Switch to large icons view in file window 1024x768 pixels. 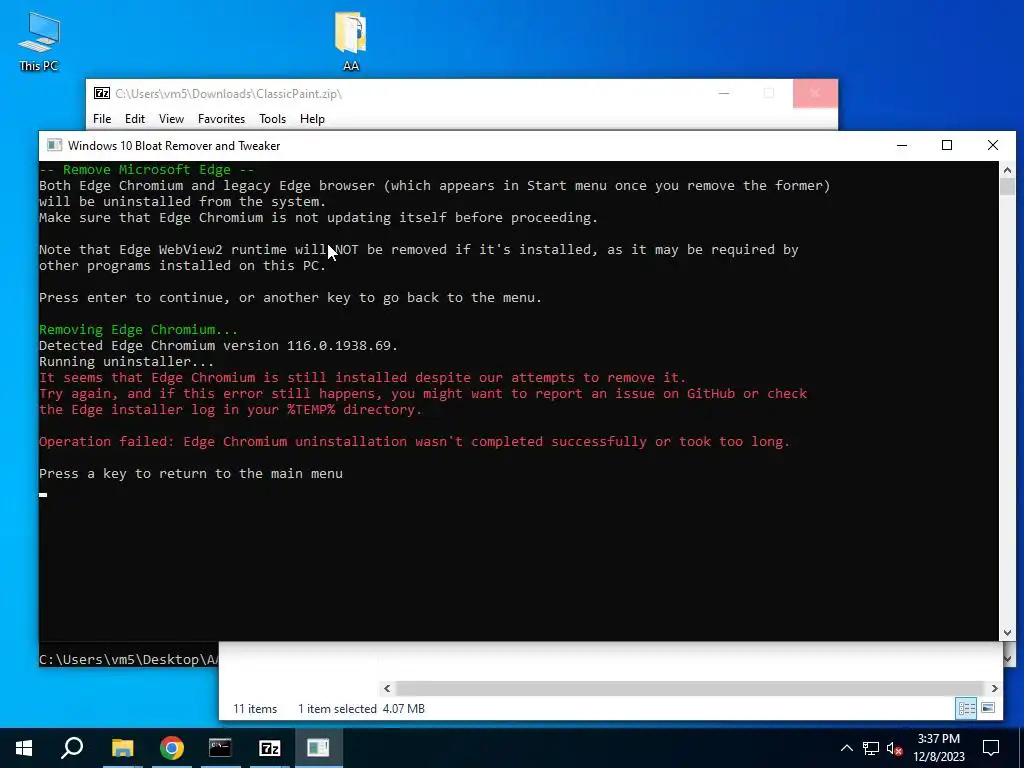point(988,709)
